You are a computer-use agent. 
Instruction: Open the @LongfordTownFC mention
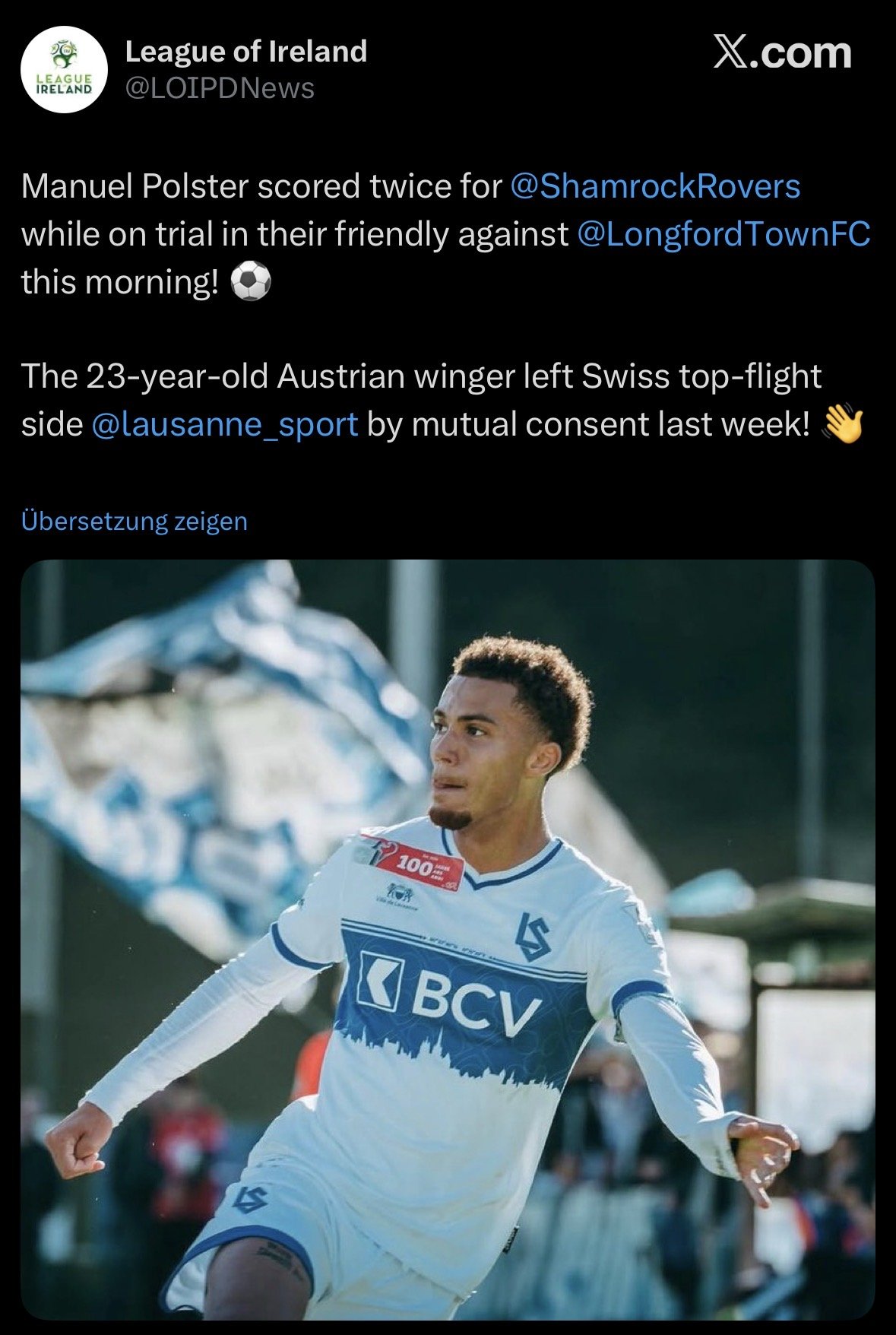click(723, 234)
